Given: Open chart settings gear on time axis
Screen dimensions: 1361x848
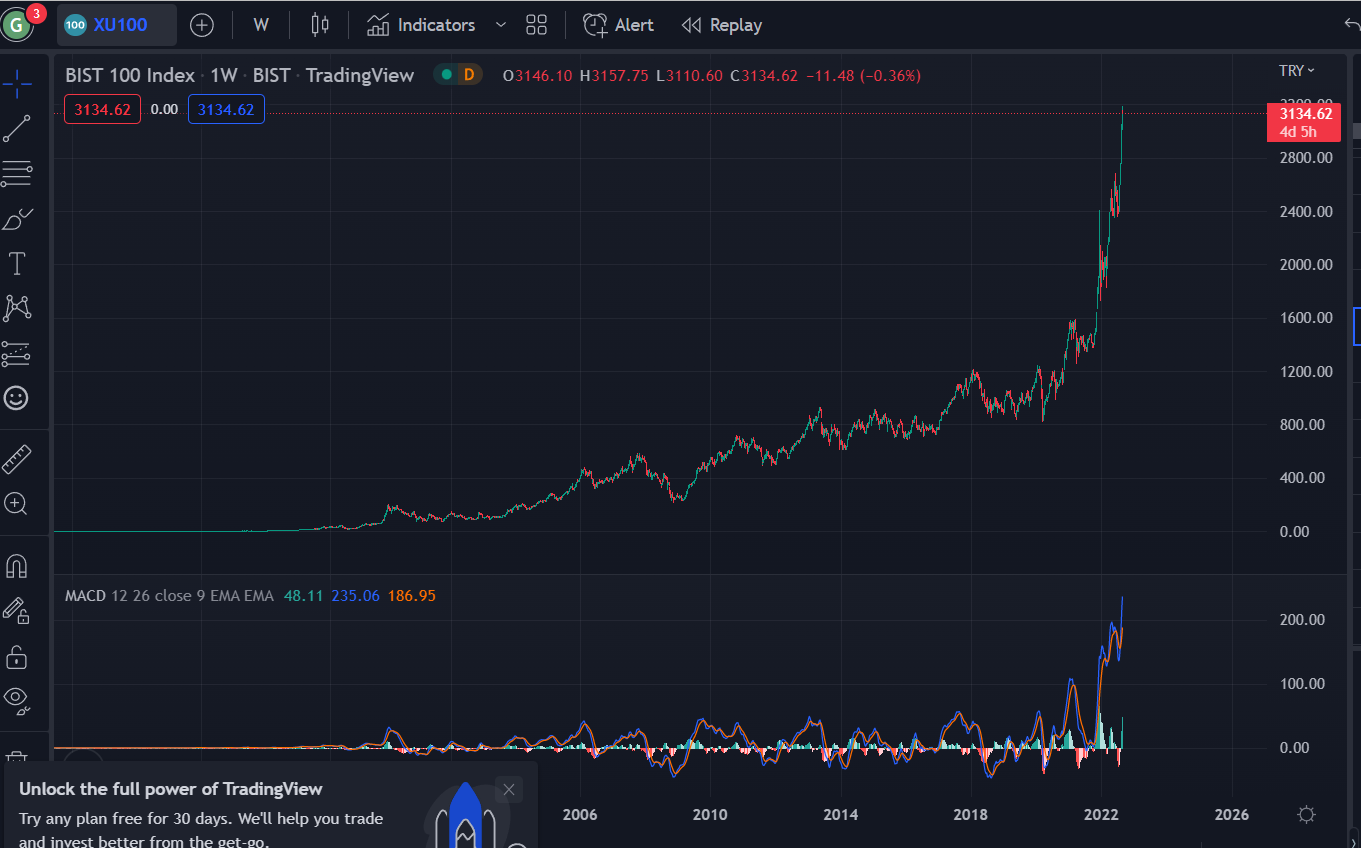Looking at the screenshot, I should pyautogui.click(x=1306, y=814).
